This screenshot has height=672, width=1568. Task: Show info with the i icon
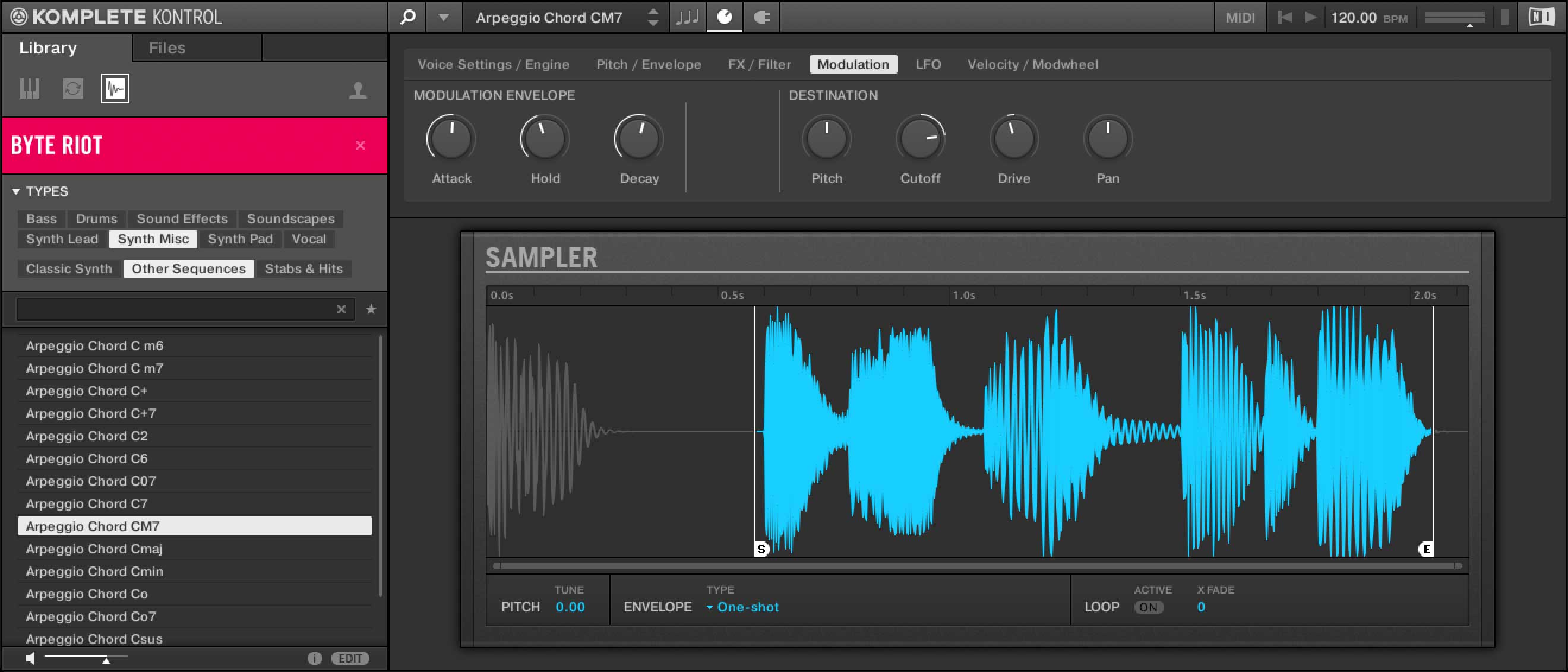point(314,658)
